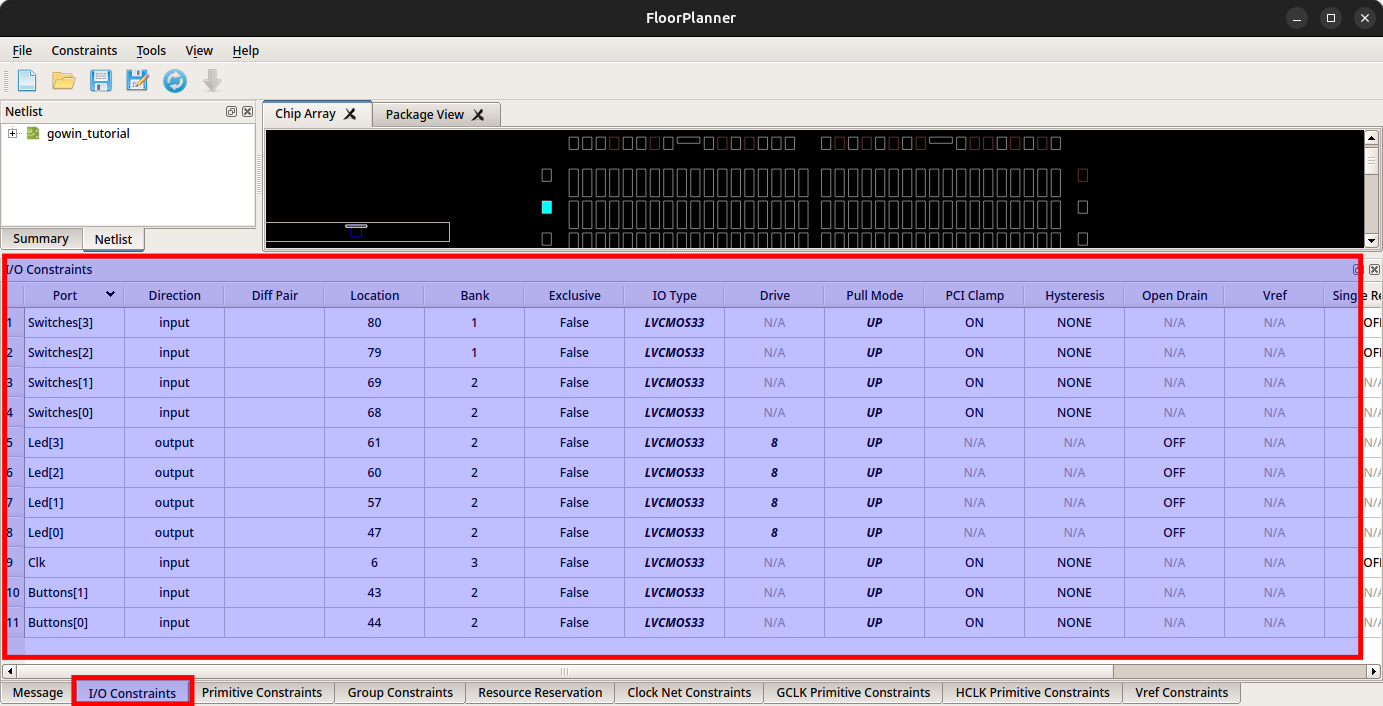Select the Pull Mode cell for Clk
This screenshot has height=706, width=1383.
pyautogui.click(x=874, y=563)
